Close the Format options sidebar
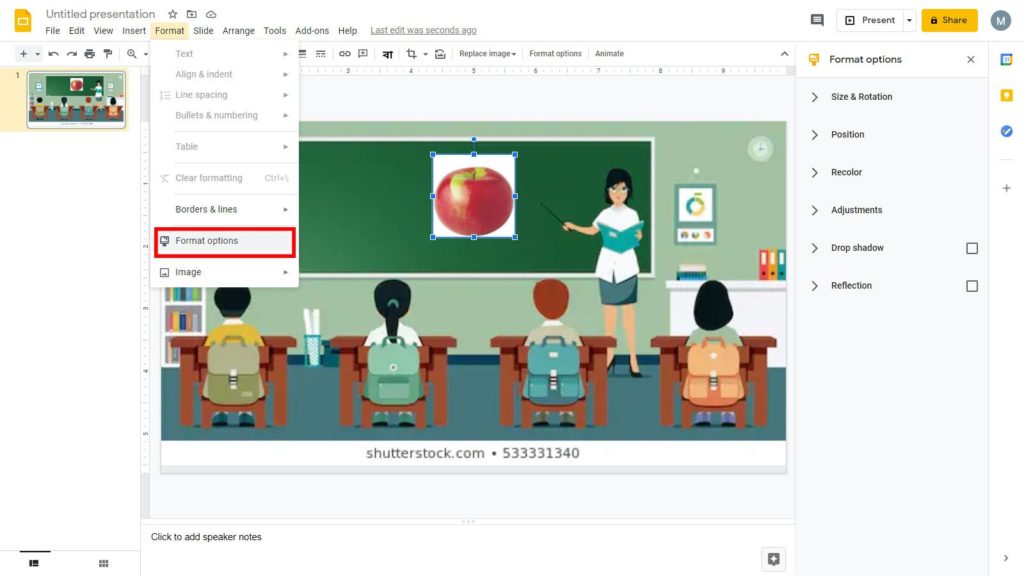Viewport: 1024px width, 576px height. click(x=970, y=59)
